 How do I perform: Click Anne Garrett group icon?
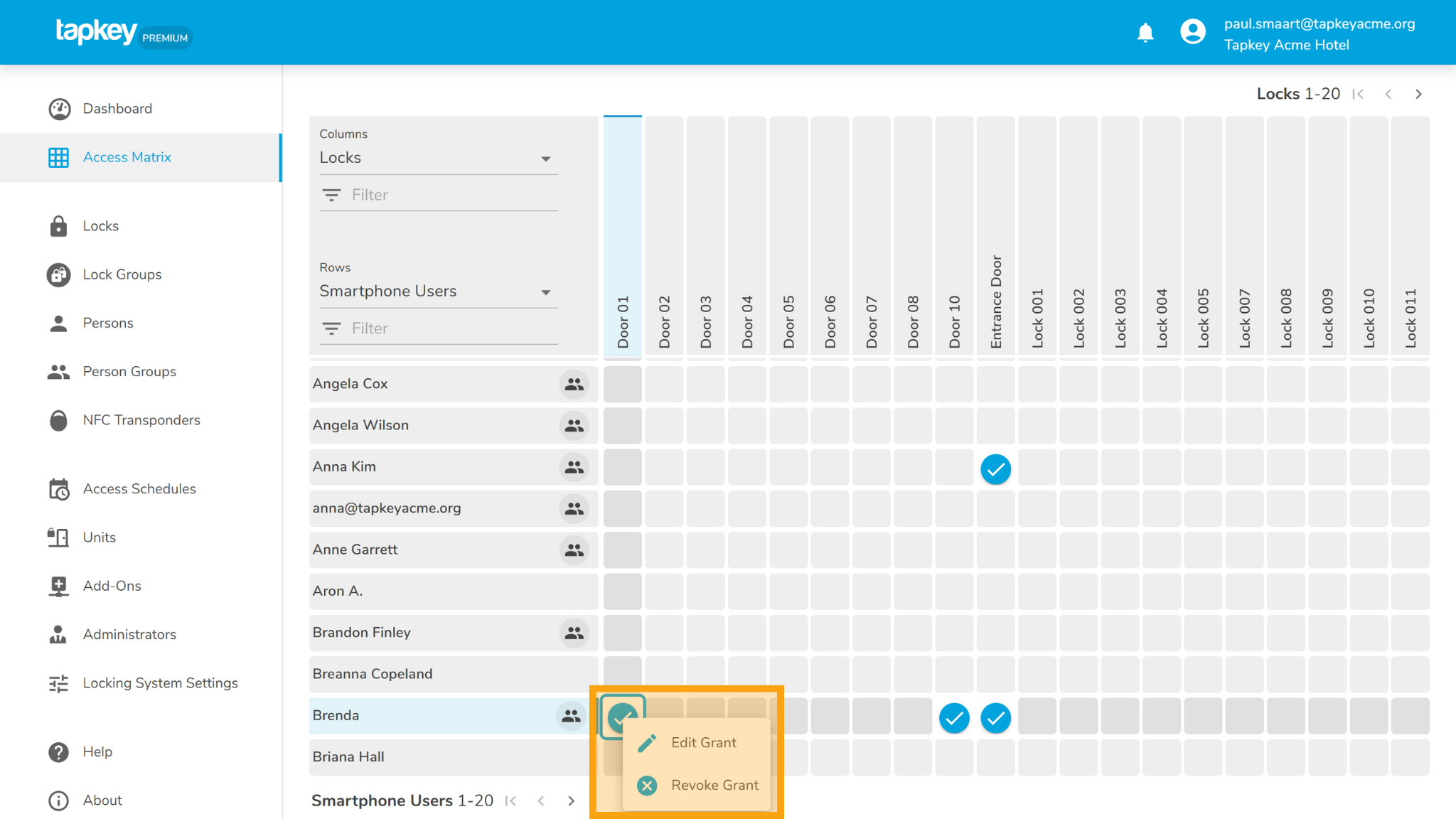574,550
